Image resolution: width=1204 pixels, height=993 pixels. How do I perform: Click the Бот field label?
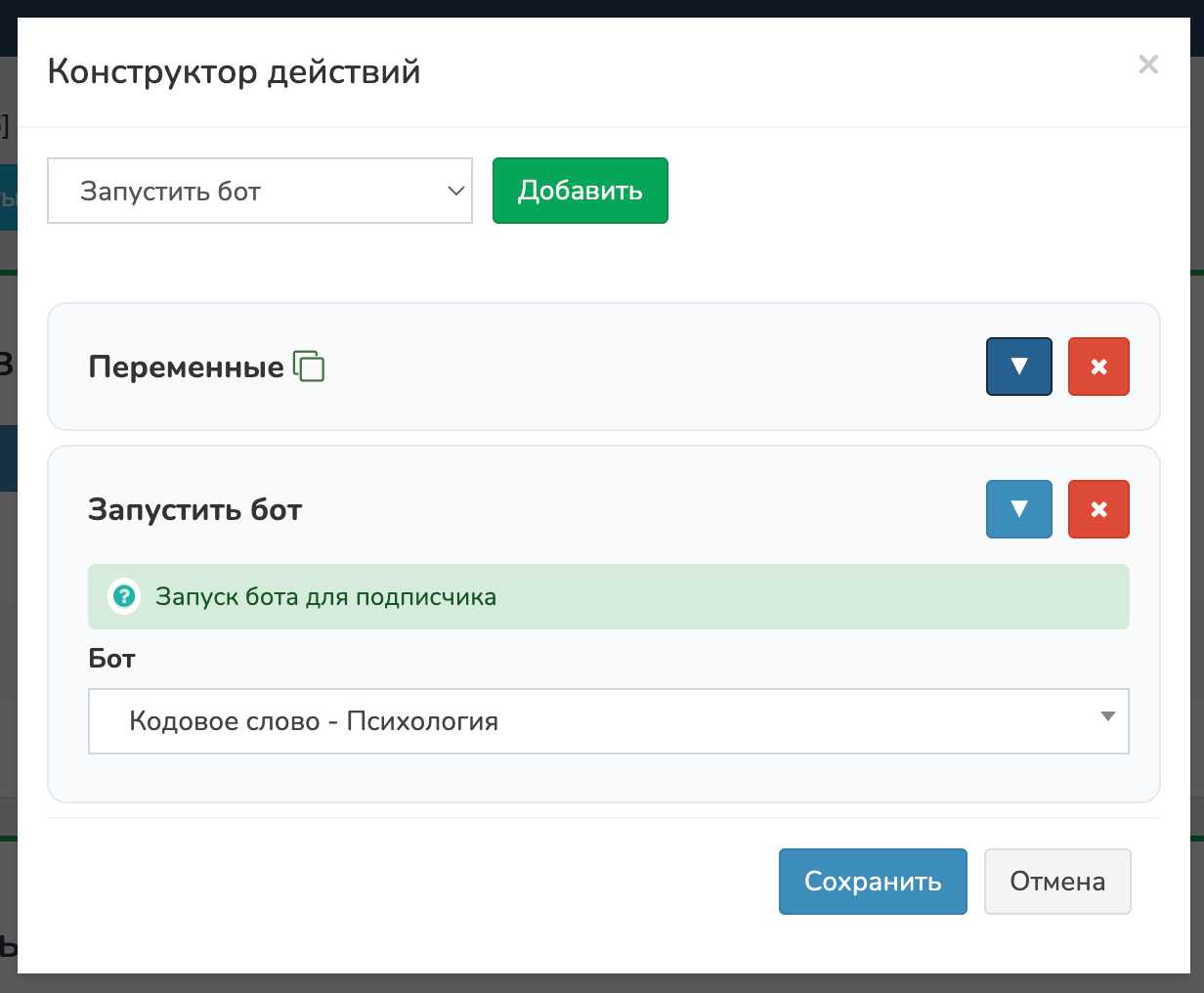tap(111, 659)
